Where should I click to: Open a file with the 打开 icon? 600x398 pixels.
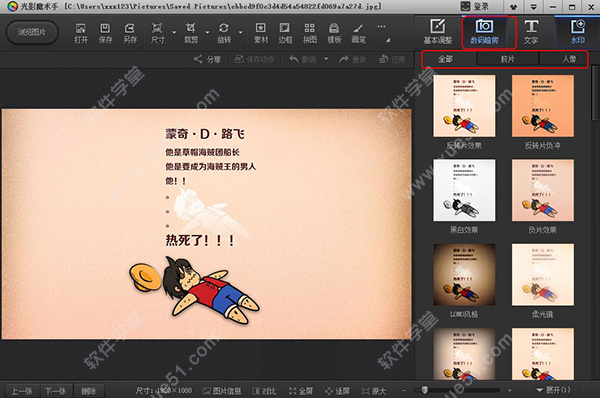tap(81, 33)
